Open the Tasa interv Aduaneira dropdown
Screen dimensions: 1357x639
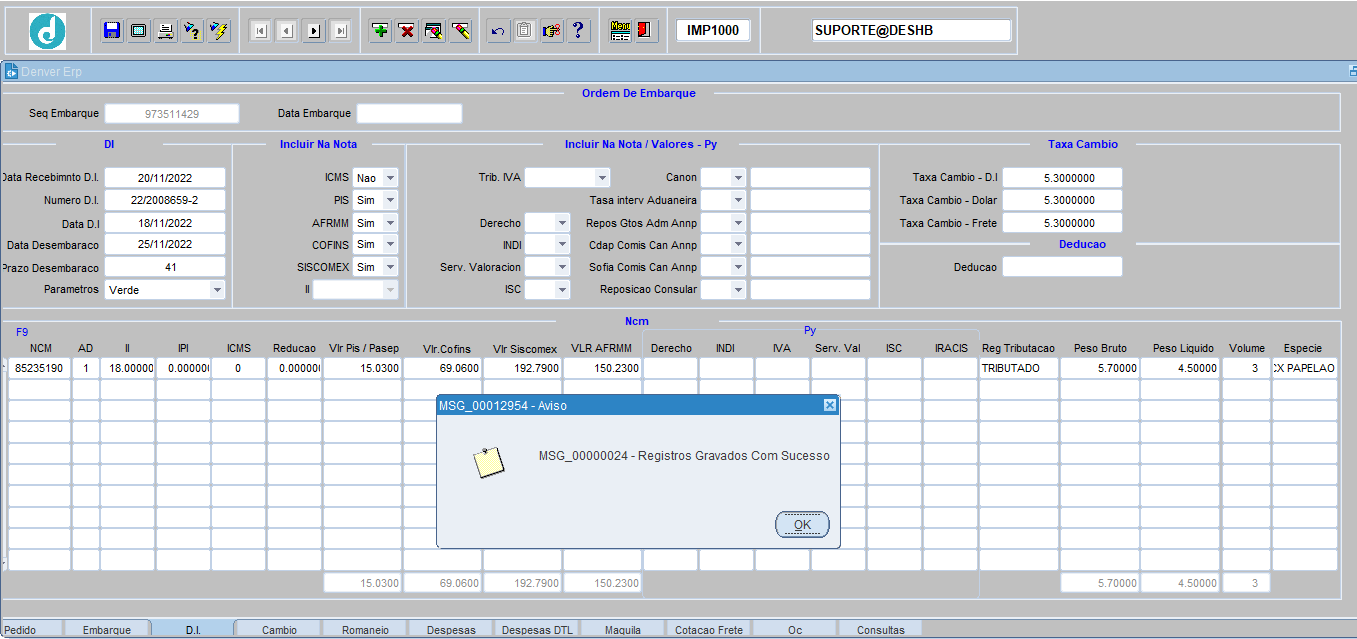tap(738, 200)
